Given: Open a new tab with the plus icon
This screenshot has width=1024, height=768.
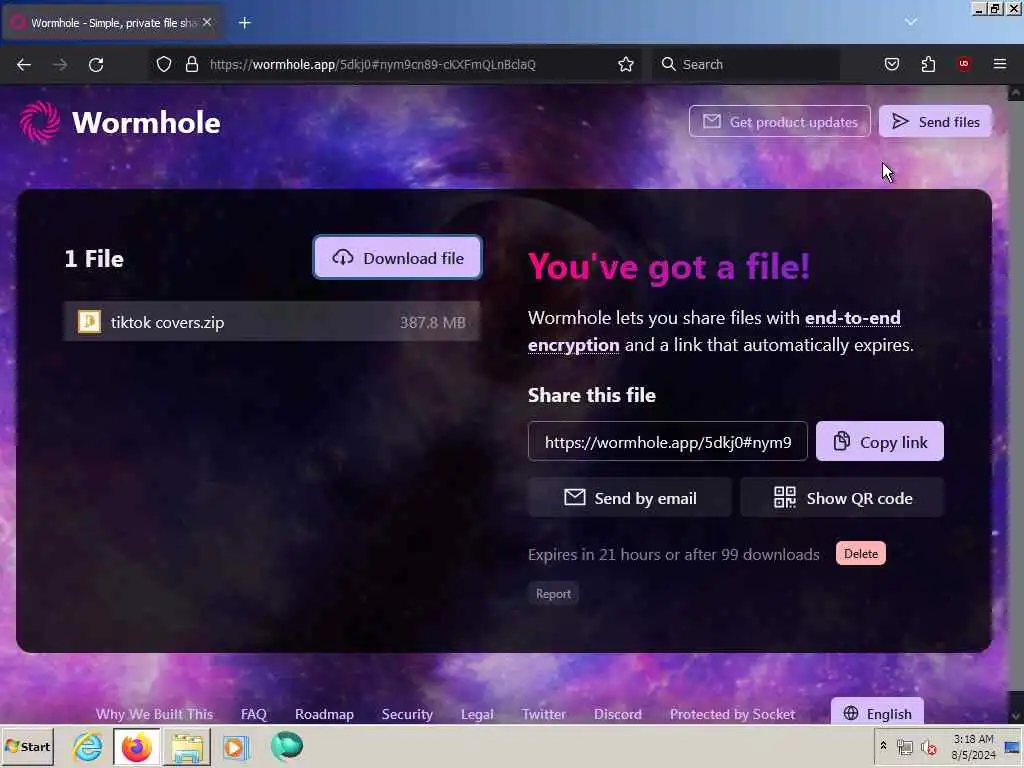Looking at the screenshot, I should click(245, 23).
